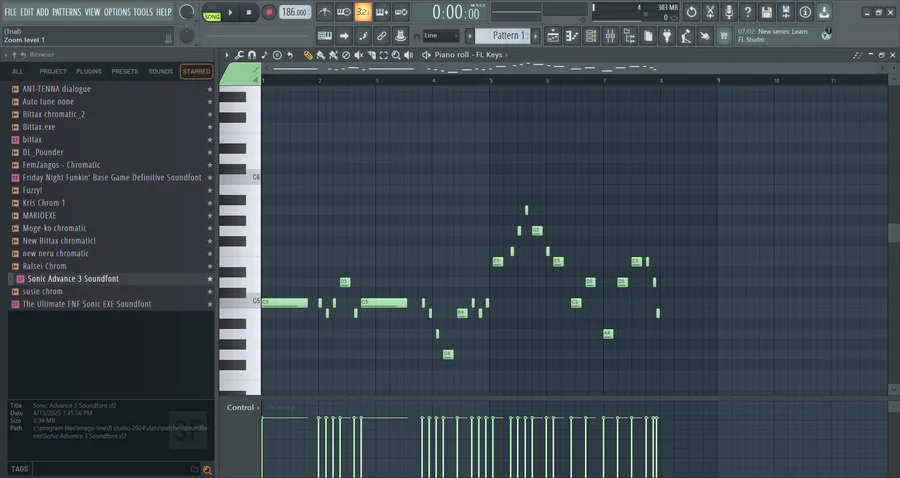
Task: Toggle overdub/blend recording icon
Action: [382, 12]
